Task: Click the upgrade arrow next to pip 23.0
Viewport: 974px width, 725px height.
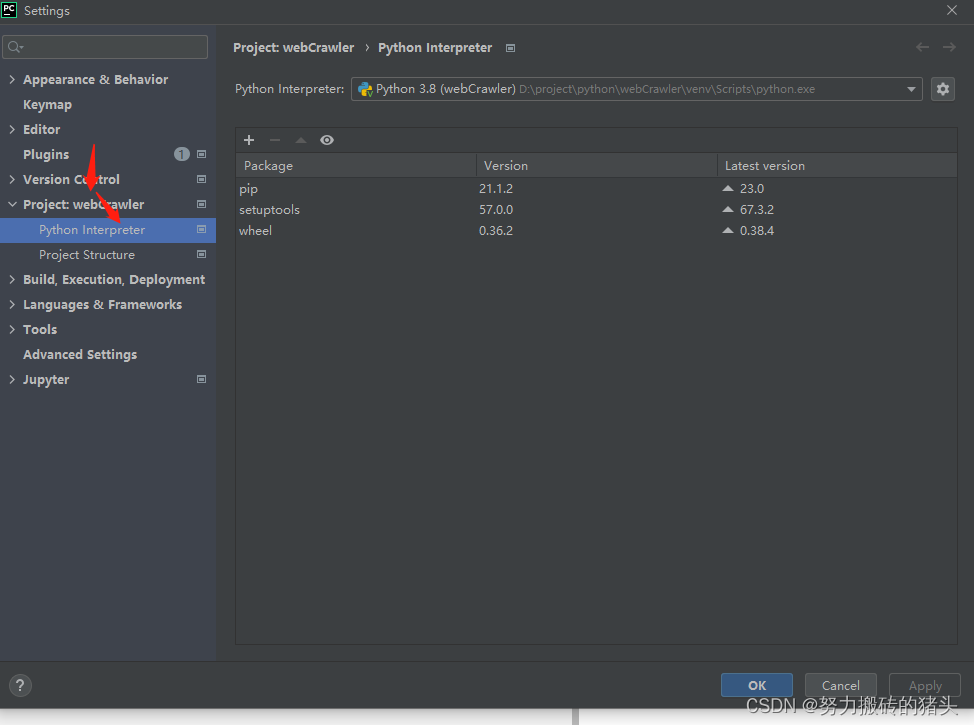Action: [728, 188]
